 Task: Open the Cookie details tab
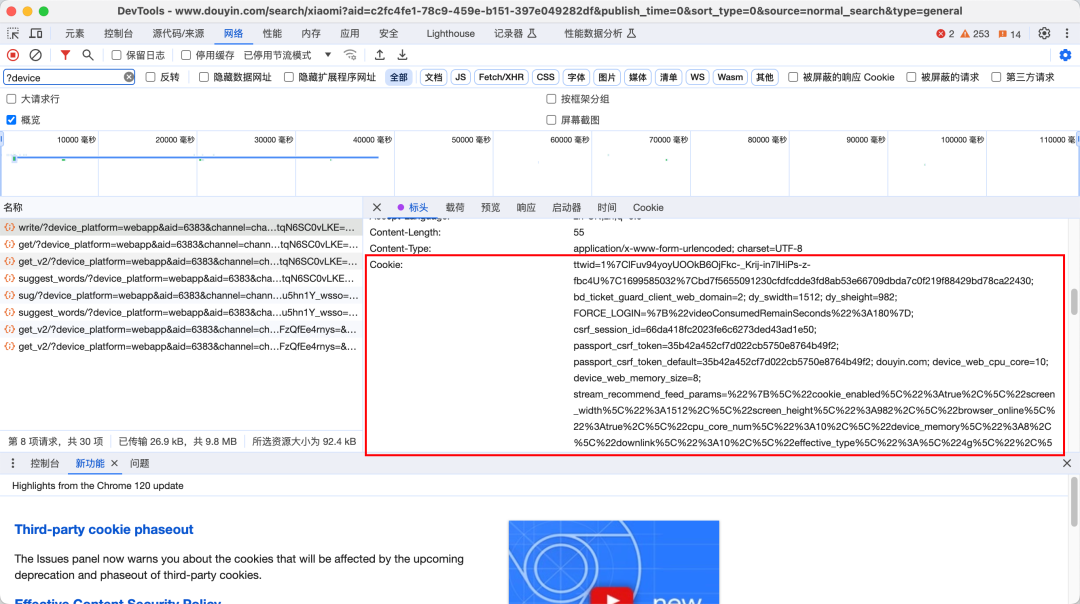coord(648,207)
